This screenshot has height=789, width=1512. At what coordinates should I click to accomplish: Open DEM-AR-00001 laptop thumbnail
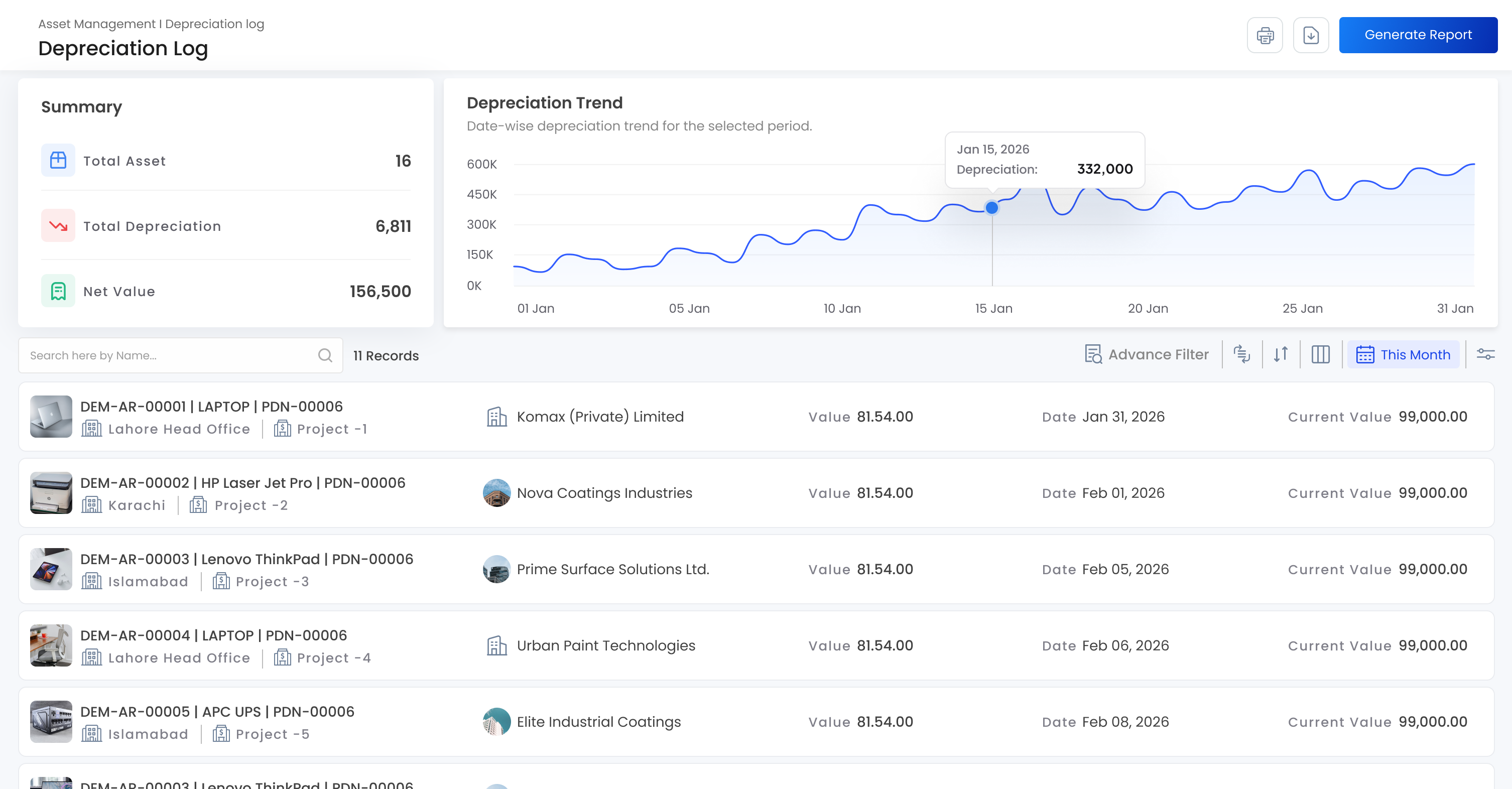click(x=51, y=416)
